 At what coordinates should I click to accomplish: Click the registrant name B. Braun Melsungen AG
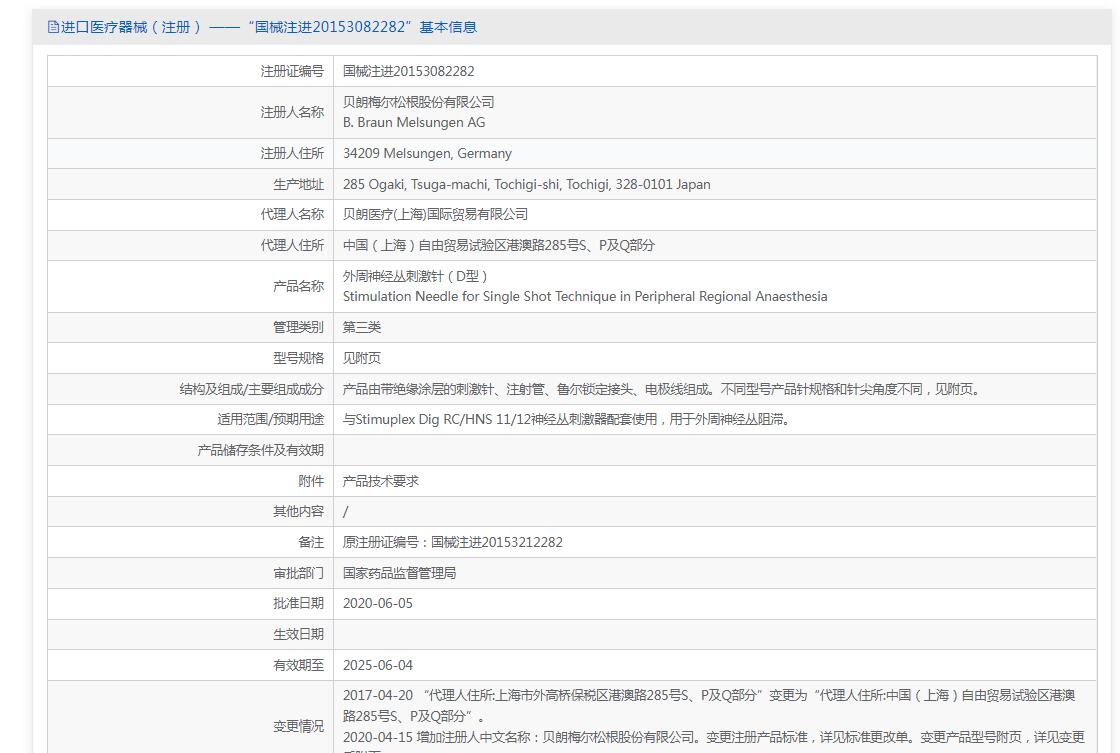click(413, 122)
